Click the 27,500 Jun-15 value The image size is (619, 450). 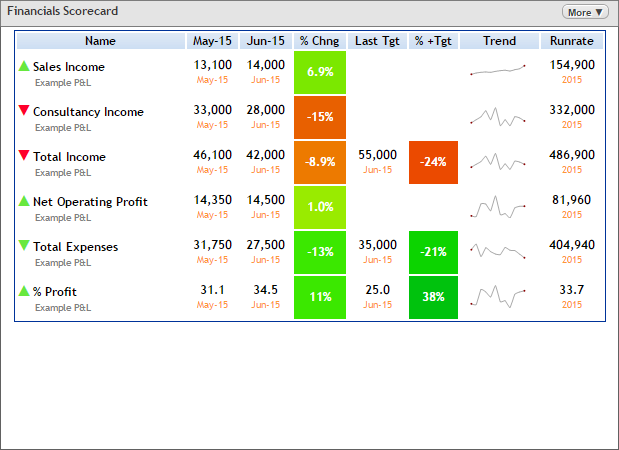(266, 245)
